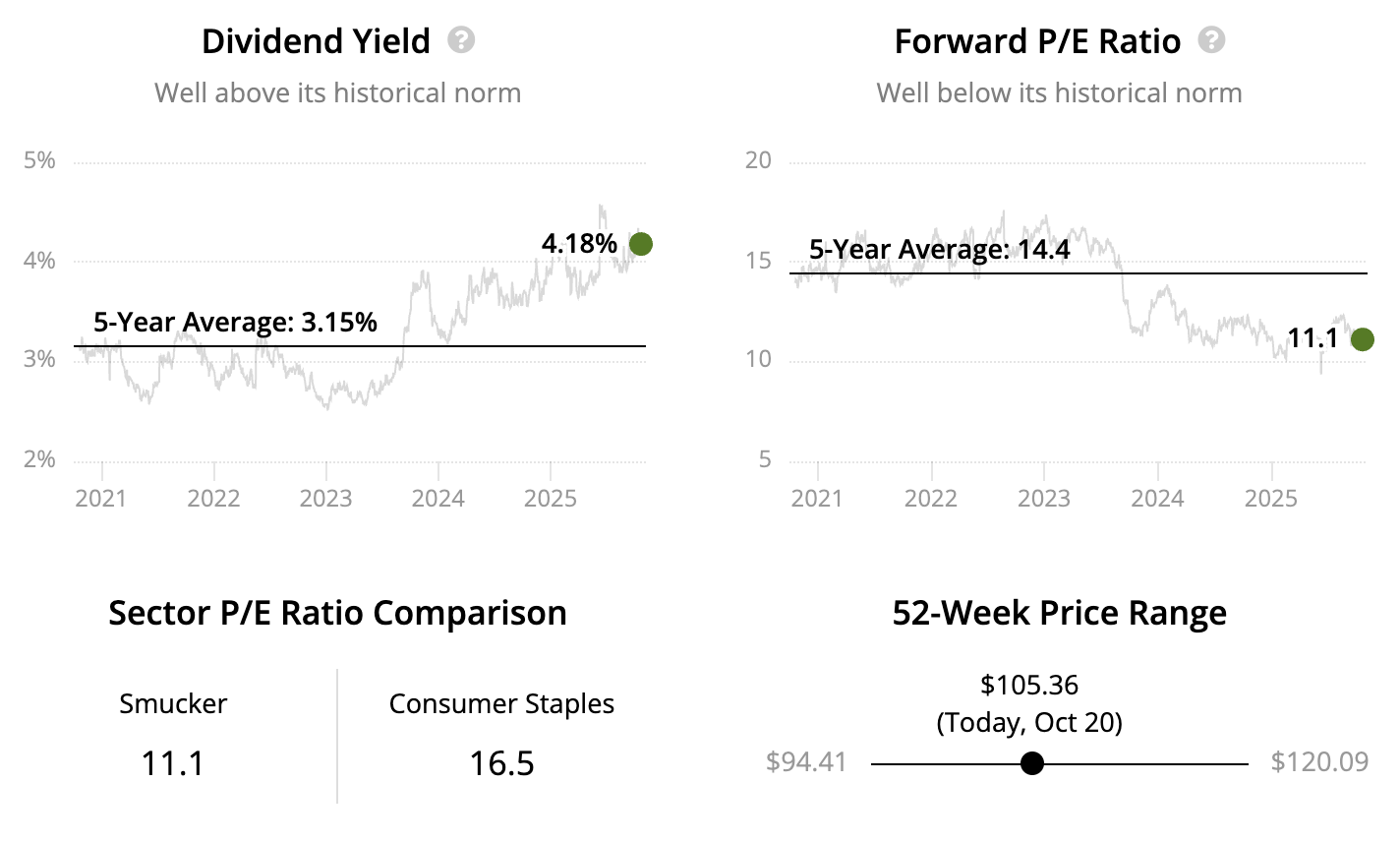Open the Forward P/E Ratio help icon
The image size is (1400, 842).
[1212, 40]
